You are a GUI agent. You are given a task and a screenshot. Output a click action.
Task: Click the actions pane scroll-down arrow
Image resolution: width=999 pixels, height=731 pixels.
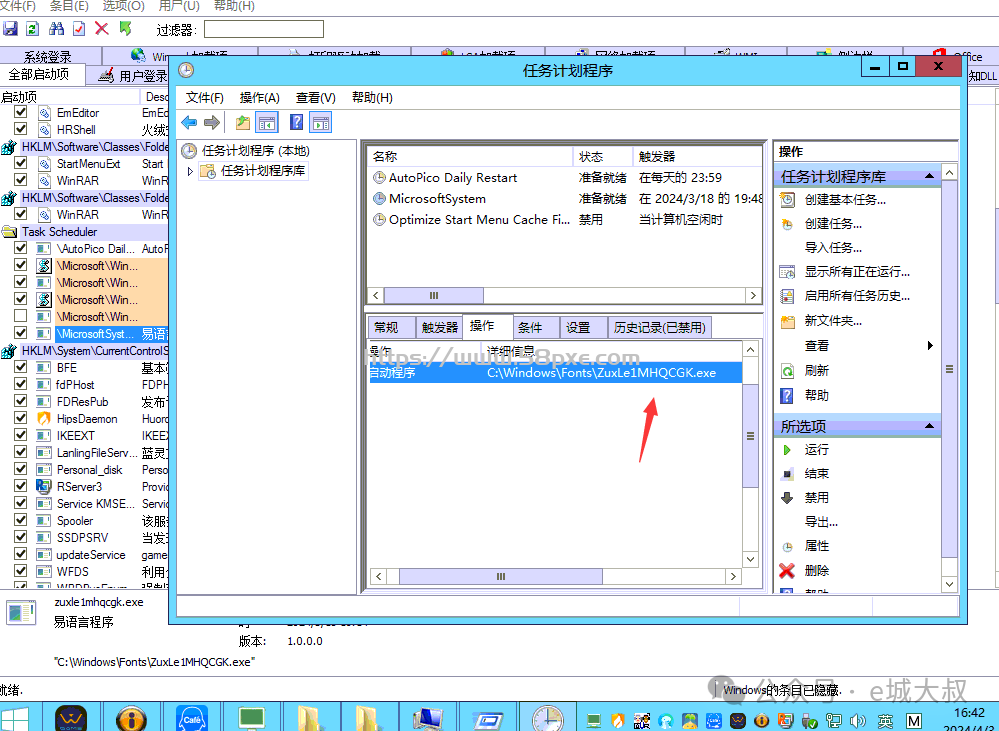[x=949, y=584]
